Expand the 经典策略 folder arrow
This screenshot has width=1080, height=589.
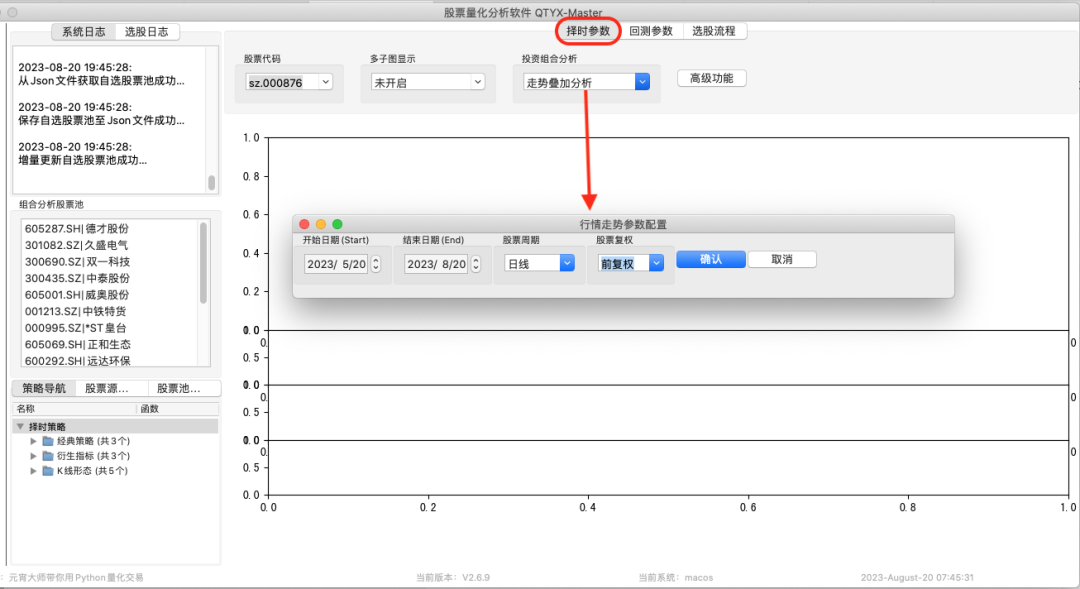[33, 441]
